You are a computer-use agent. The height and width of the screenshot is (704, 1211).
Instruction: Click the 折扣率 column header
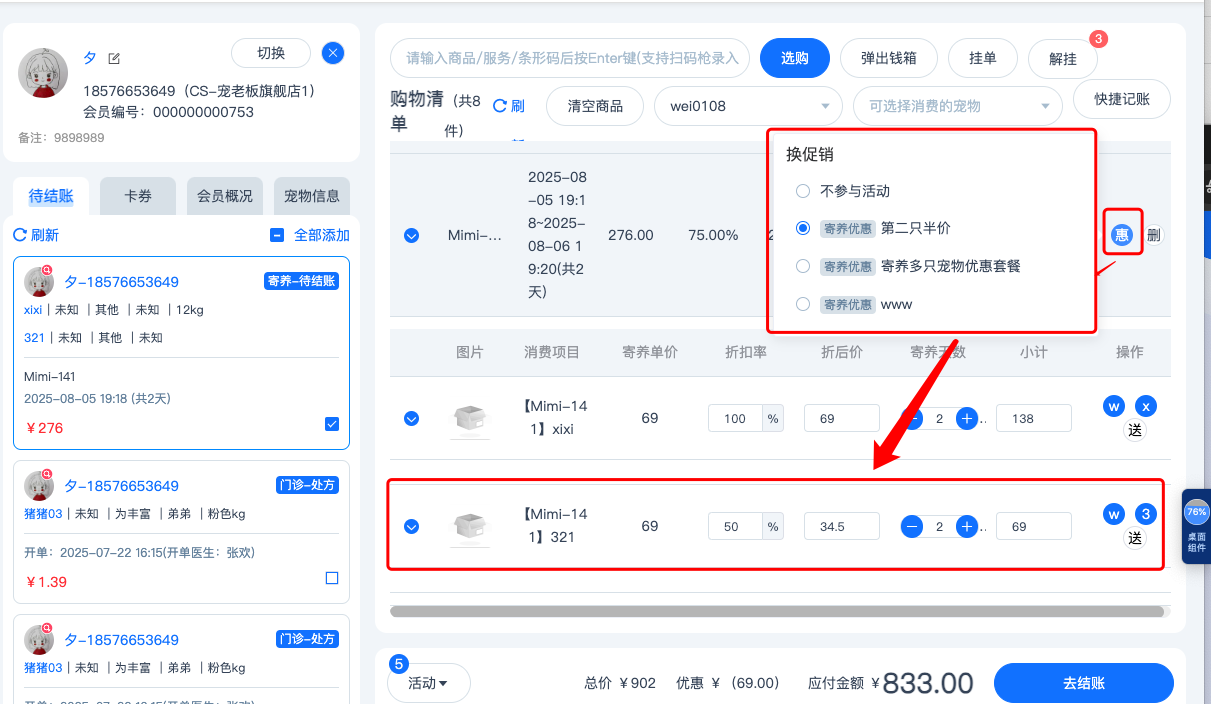[x=744, y=352]
